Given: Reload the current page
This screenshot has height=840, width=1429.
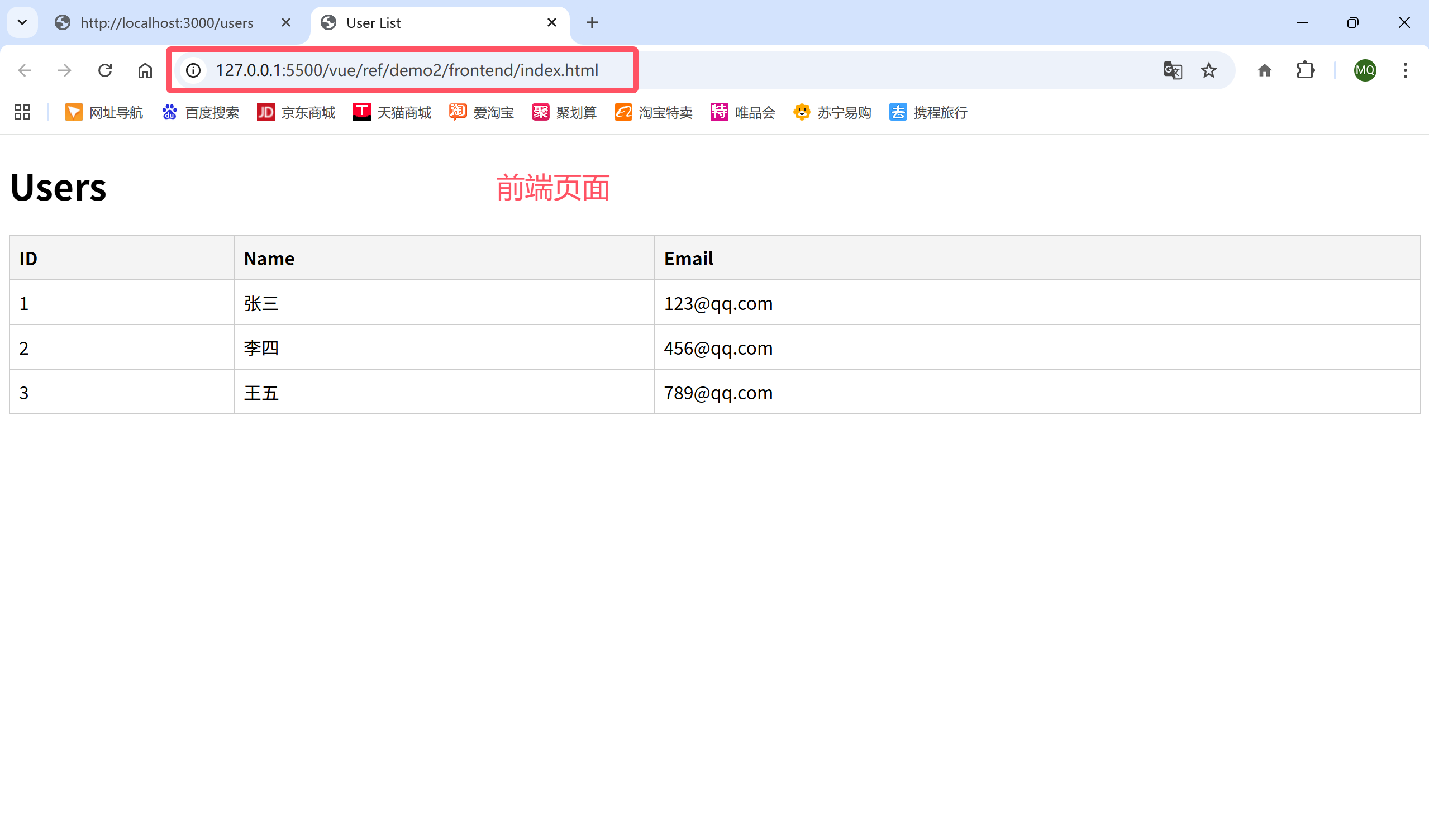Looking at the screenshot, I should click(105, 70).
